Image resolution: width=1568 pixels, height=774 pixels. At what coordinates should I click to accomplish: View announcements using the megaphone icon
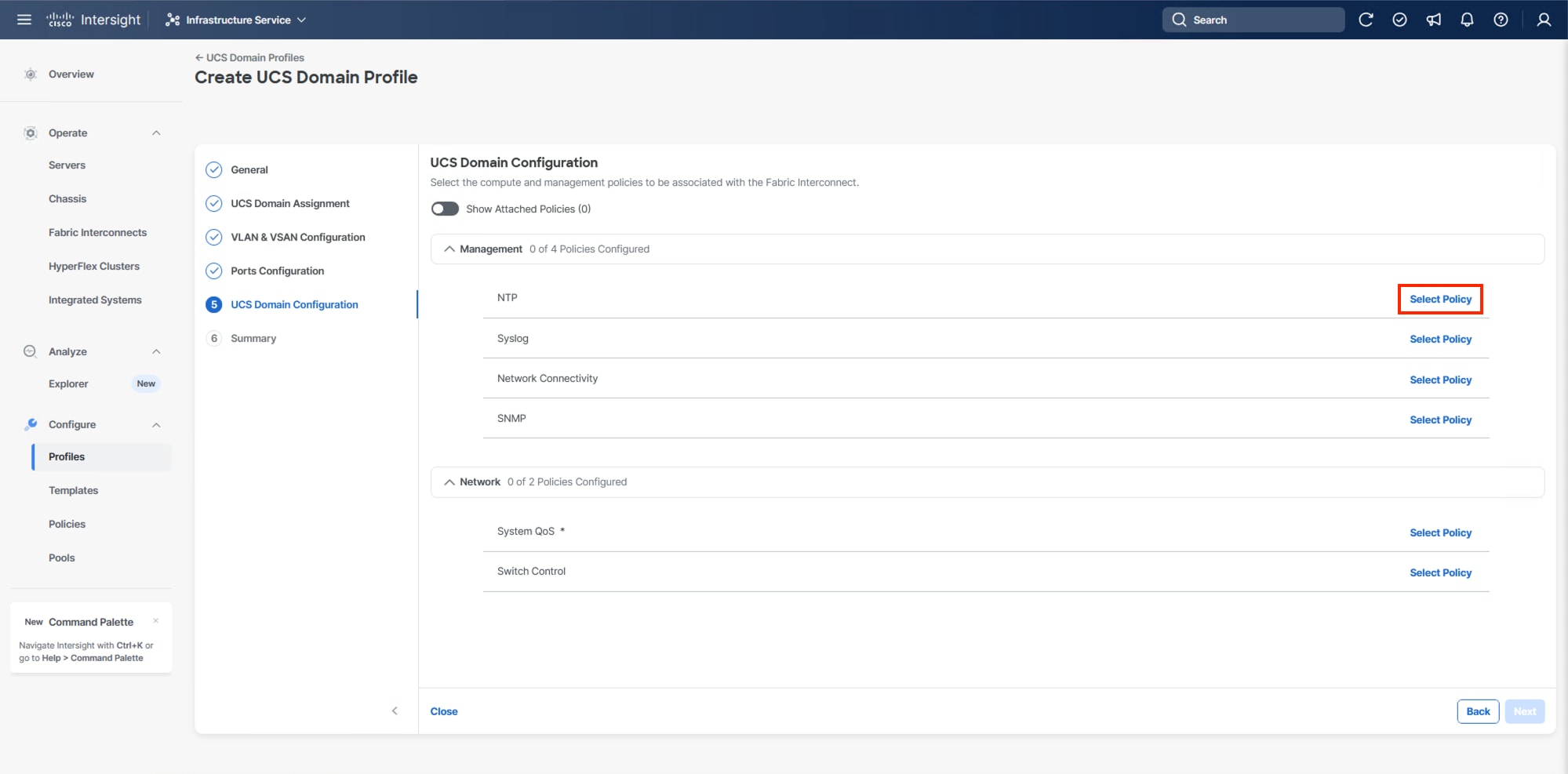(1434, 20)
